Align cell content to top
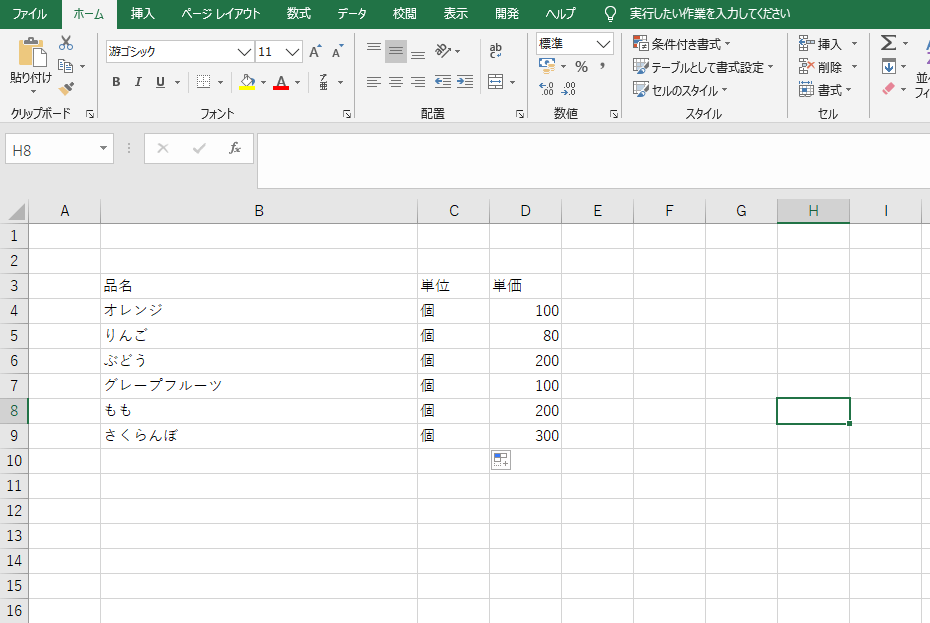The height and width of the screenshot is (623, 930). click(x=374, y=47)
